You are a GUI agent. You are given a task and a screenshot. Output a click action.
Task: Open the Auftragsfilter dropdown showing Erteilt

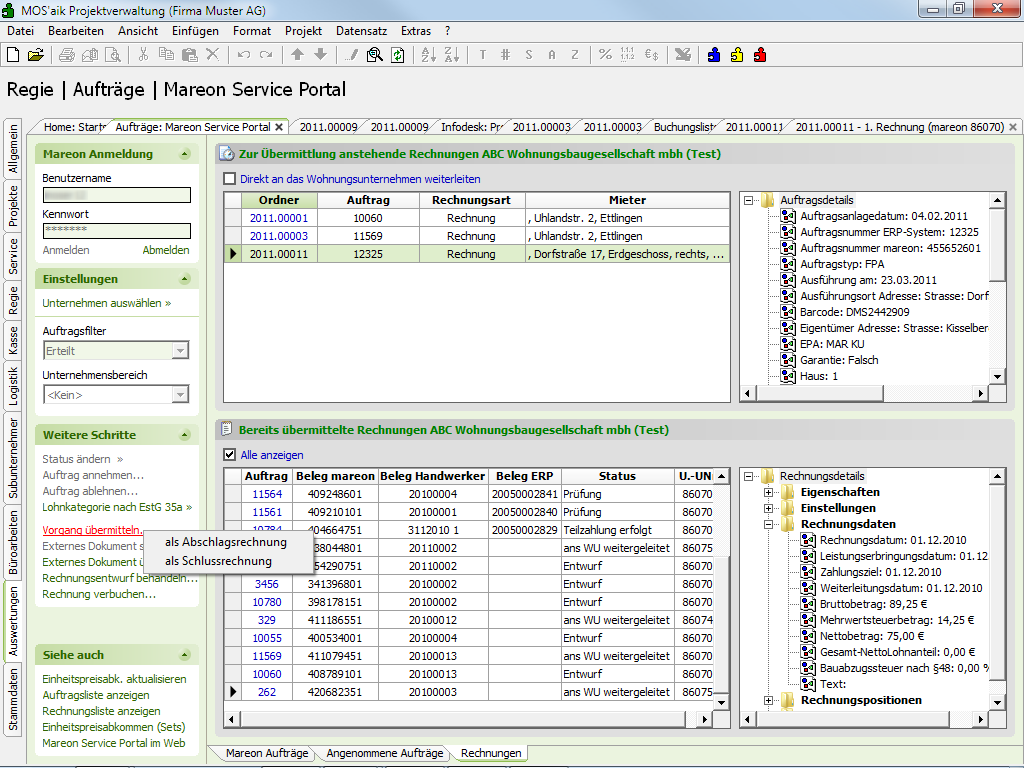click(180, 351)
